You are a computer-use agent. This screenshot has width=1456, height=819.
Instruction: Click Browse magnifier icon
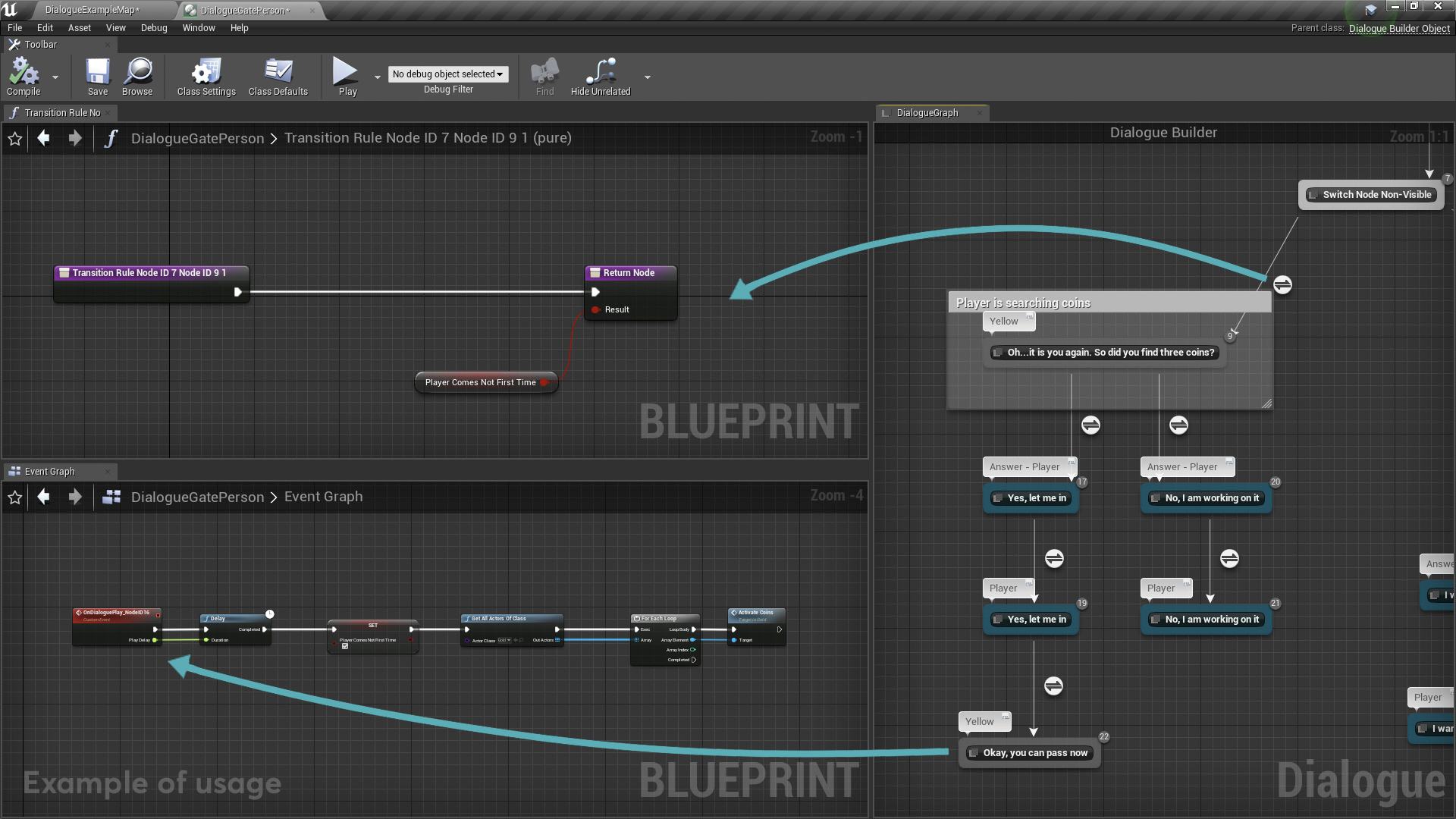click(138, 73)
